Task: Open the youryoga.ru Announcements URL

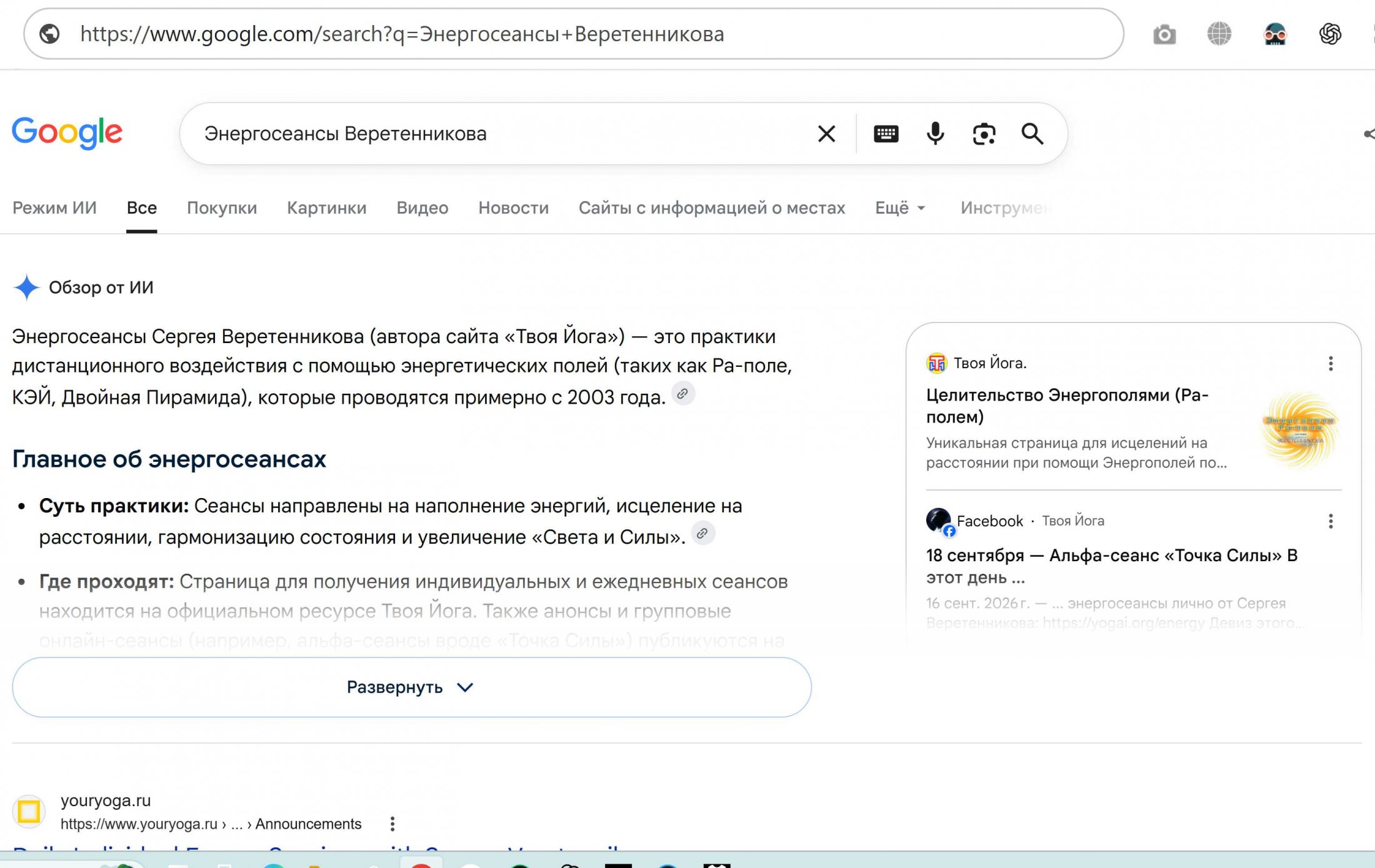Action: click(x=211, y=824)
